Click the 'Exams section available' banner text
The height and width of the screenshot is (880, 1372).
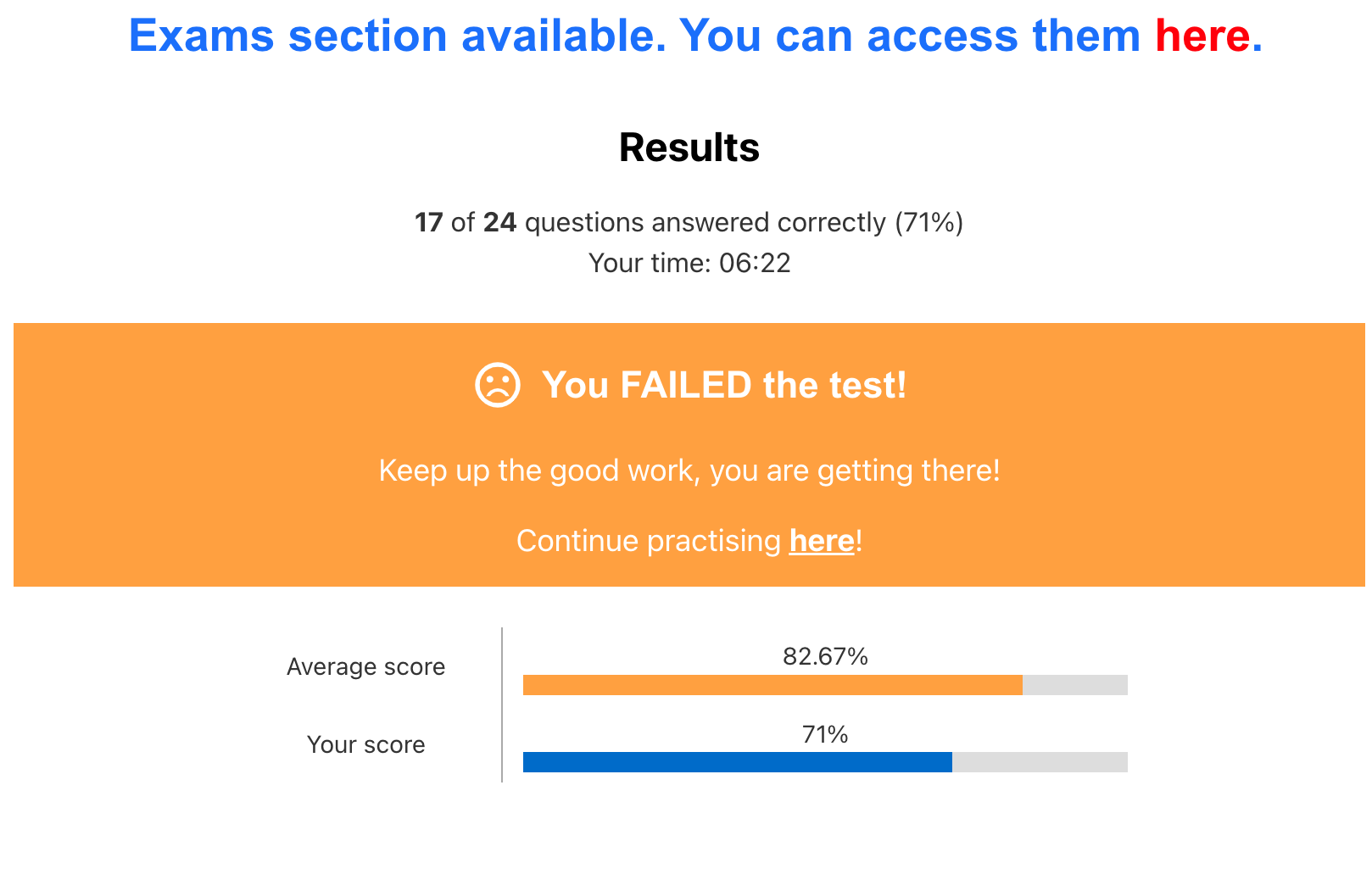pyautogui.click(x=634, y=36)
